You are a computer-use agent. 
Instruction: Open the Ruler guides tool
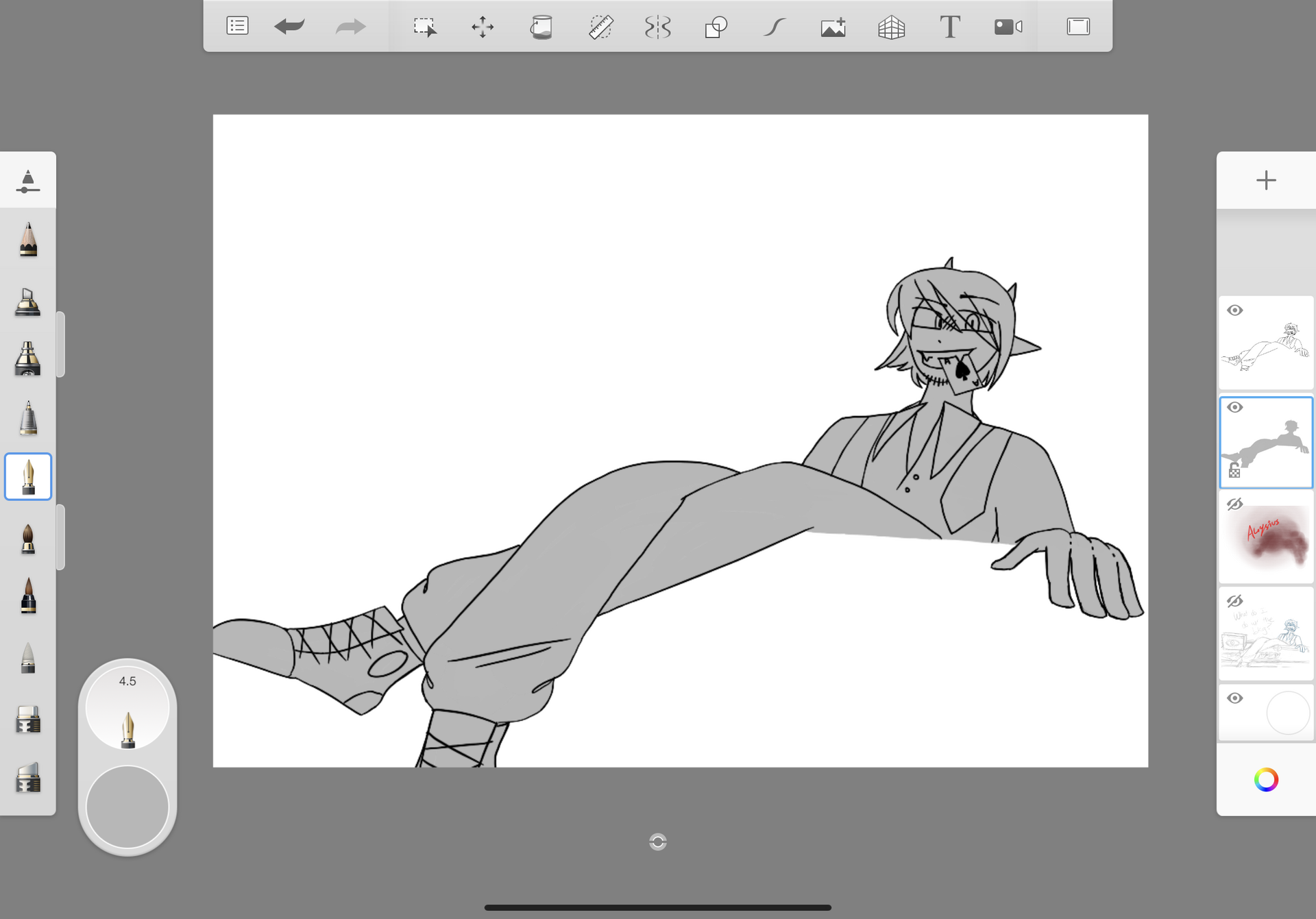point(600,27)
